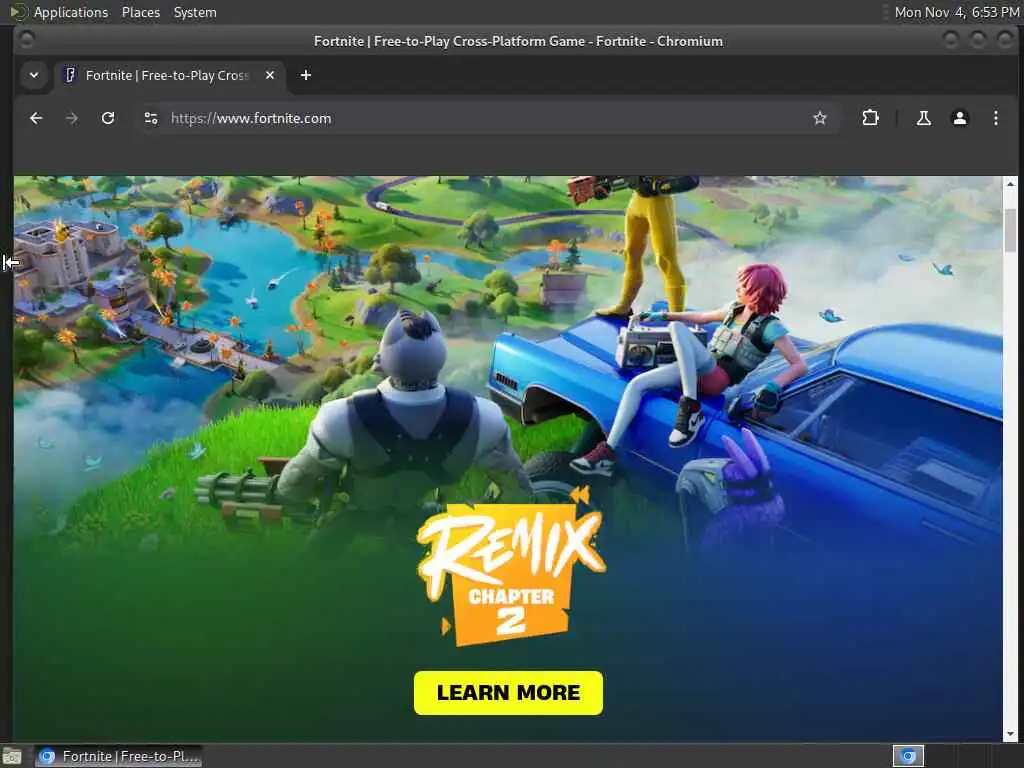Close the Fortnite tab
The width and height of the screenshot is (1024, 768).
pos(270,75)
